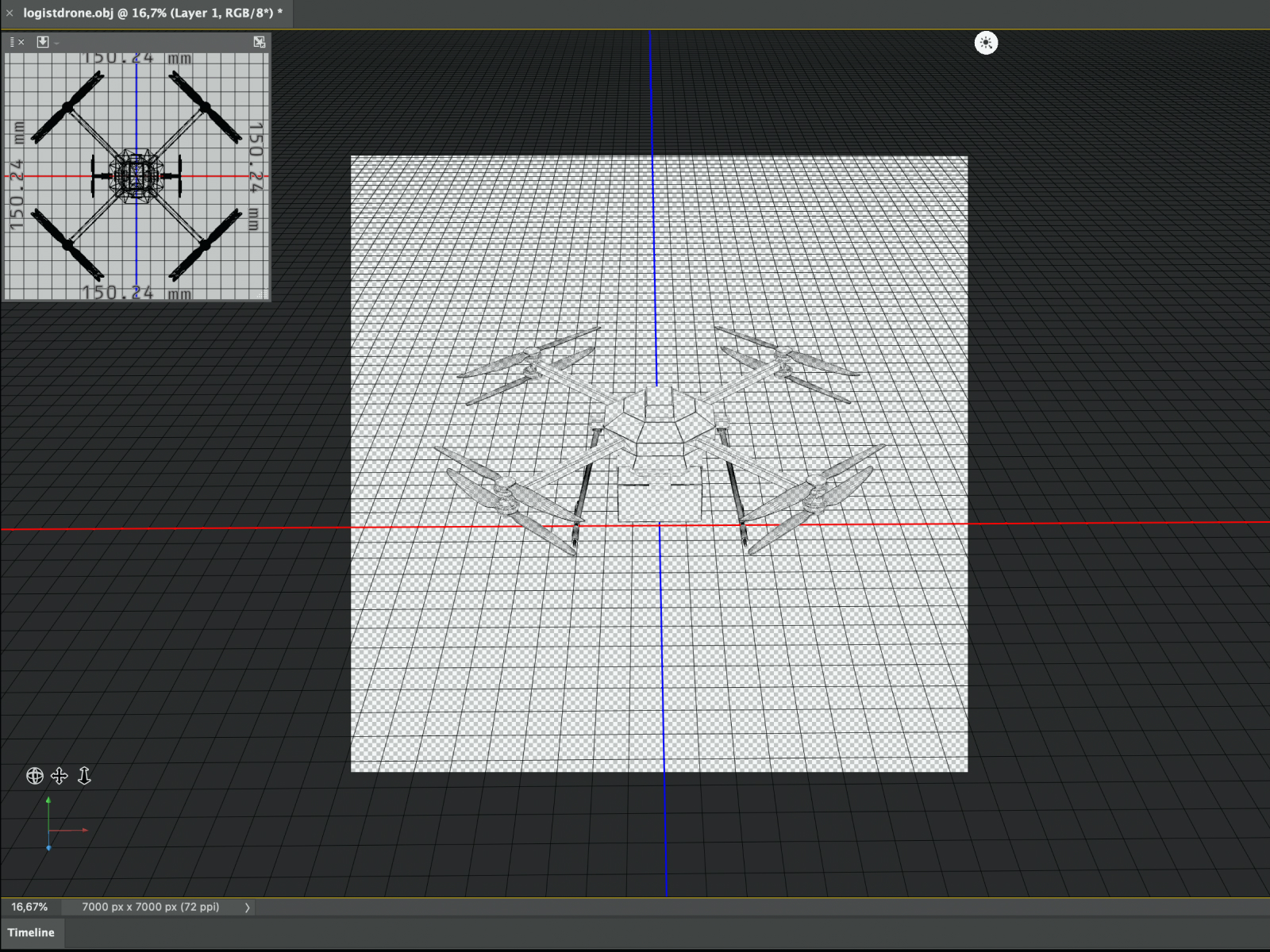
Task: Expand the status bar info chevron menu
Action: (248, 907)
